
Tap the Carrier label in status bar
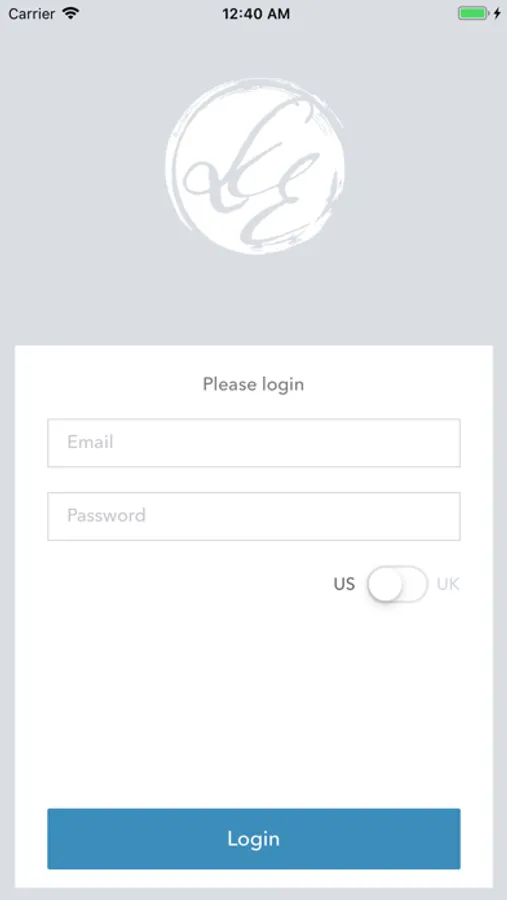[32, 13]
